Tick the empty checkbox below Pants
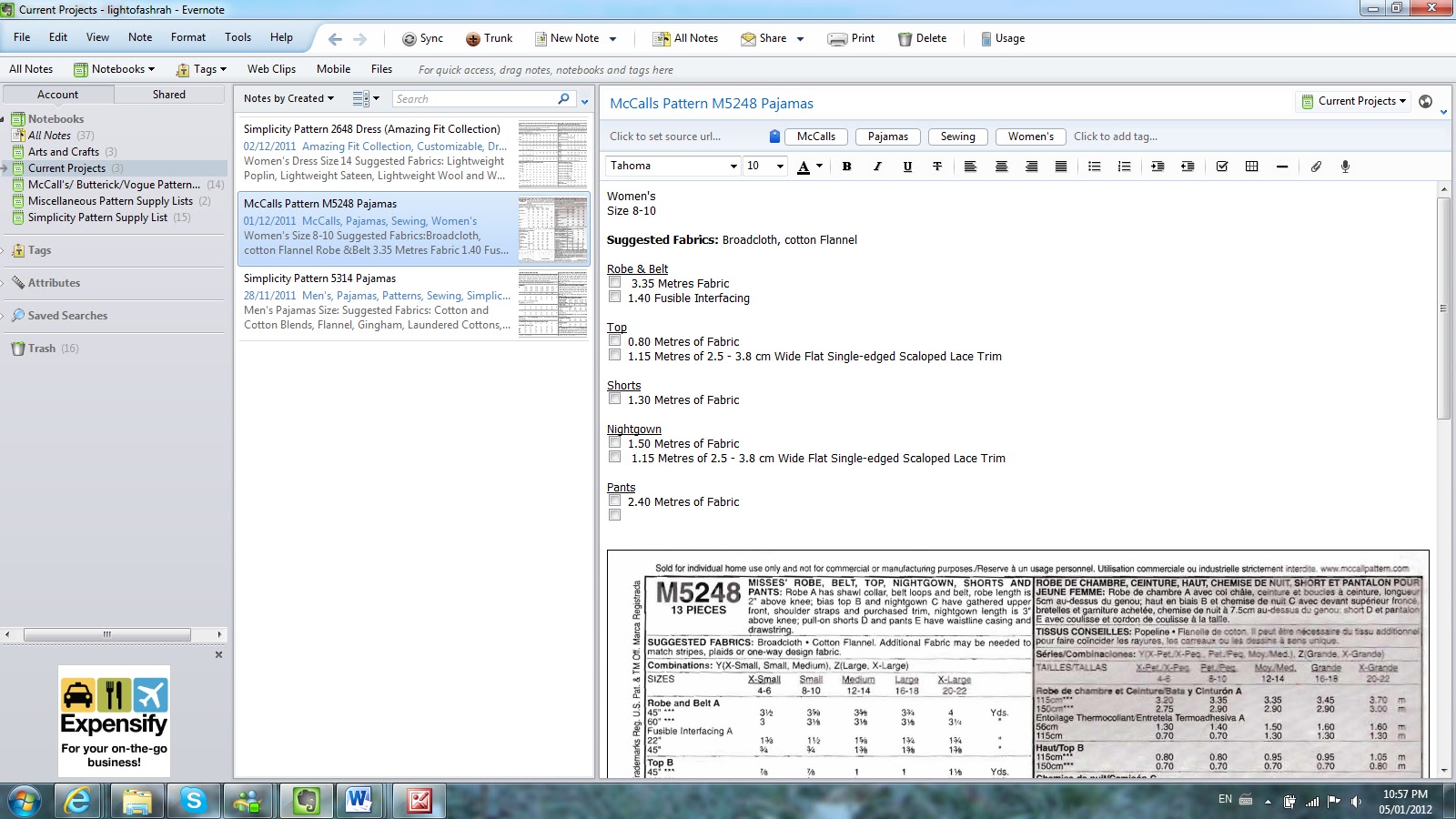The height and width of the screenshot is (819, 1456). tap(615, 515)
